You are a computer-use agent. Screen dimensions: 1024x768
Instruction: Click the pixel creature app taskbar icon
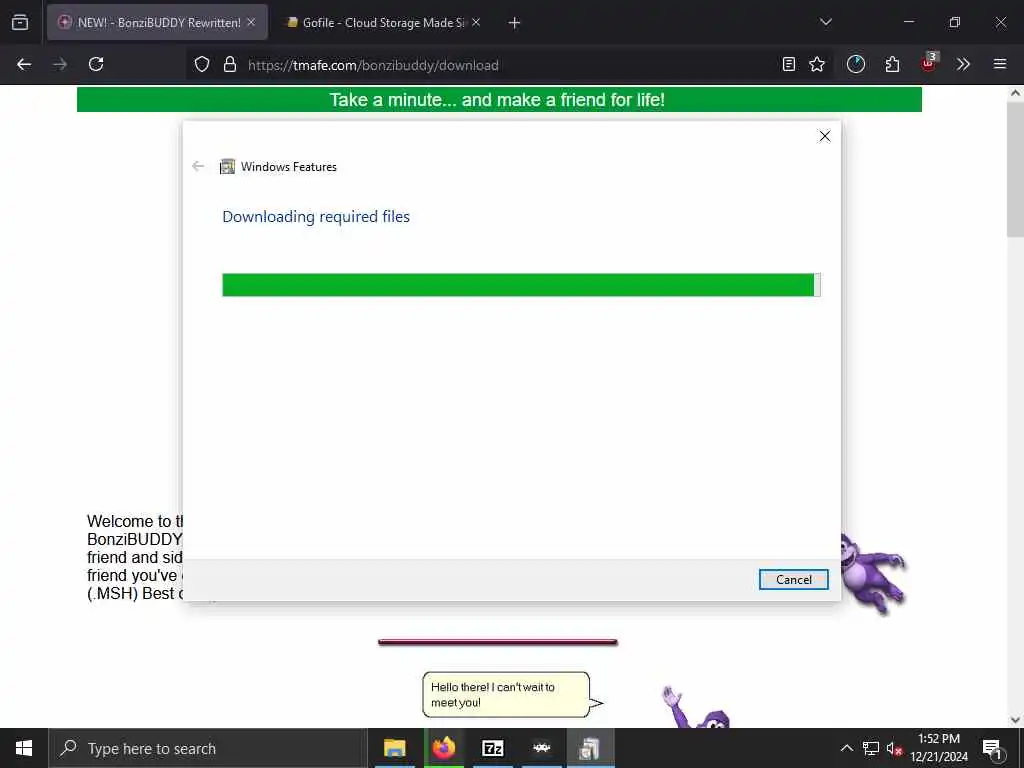coord(541,748)
